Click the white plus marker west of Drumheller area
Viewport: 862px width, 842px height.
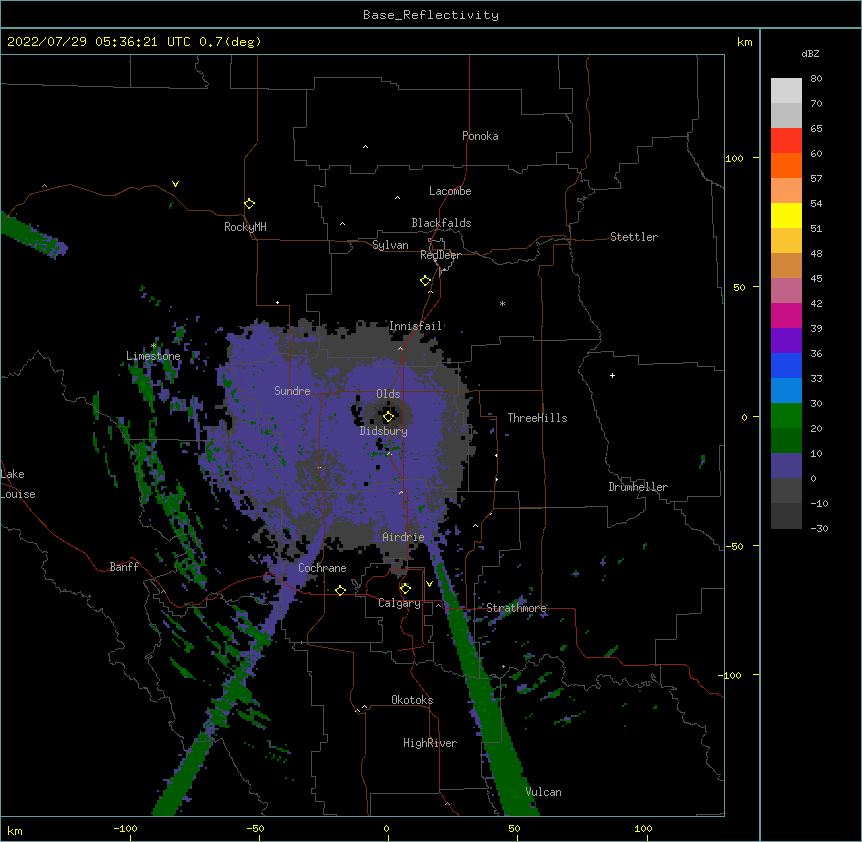coord(612,375)
